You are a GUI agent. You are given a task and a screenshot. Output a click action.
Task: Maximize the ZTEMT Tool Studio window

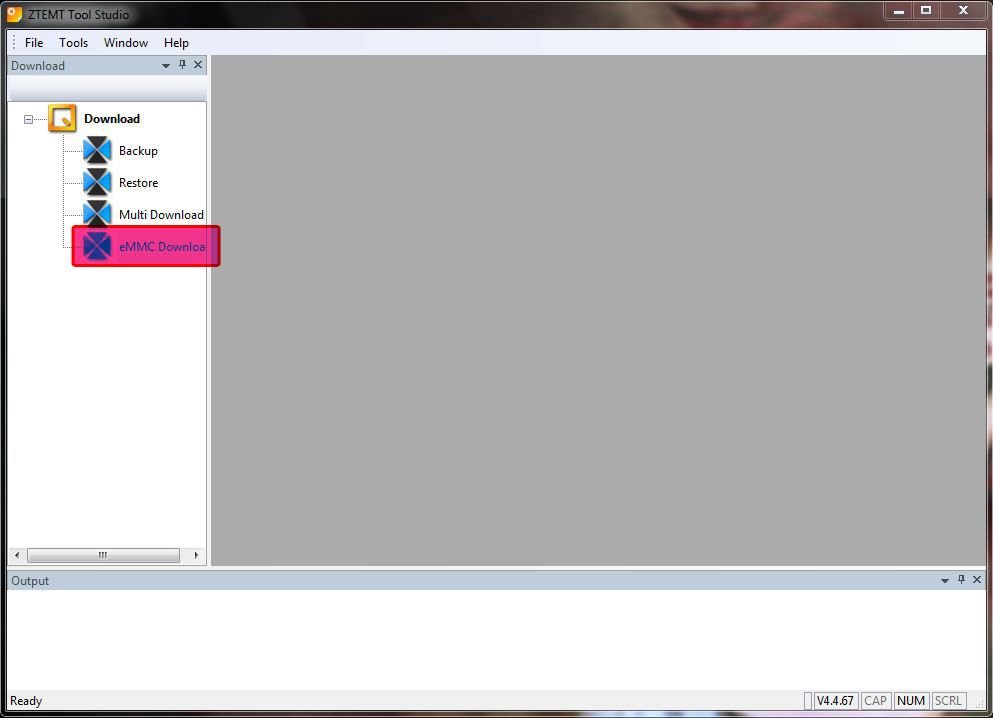point(926,11)
